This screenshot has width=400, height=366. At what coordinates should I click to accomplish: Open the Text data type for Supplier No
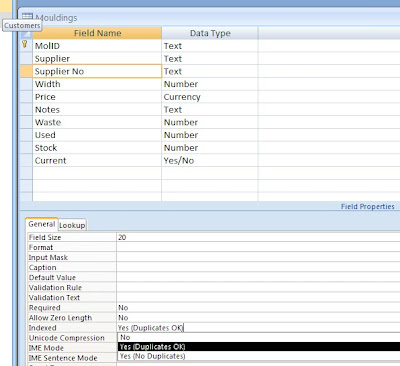point(210,71)
